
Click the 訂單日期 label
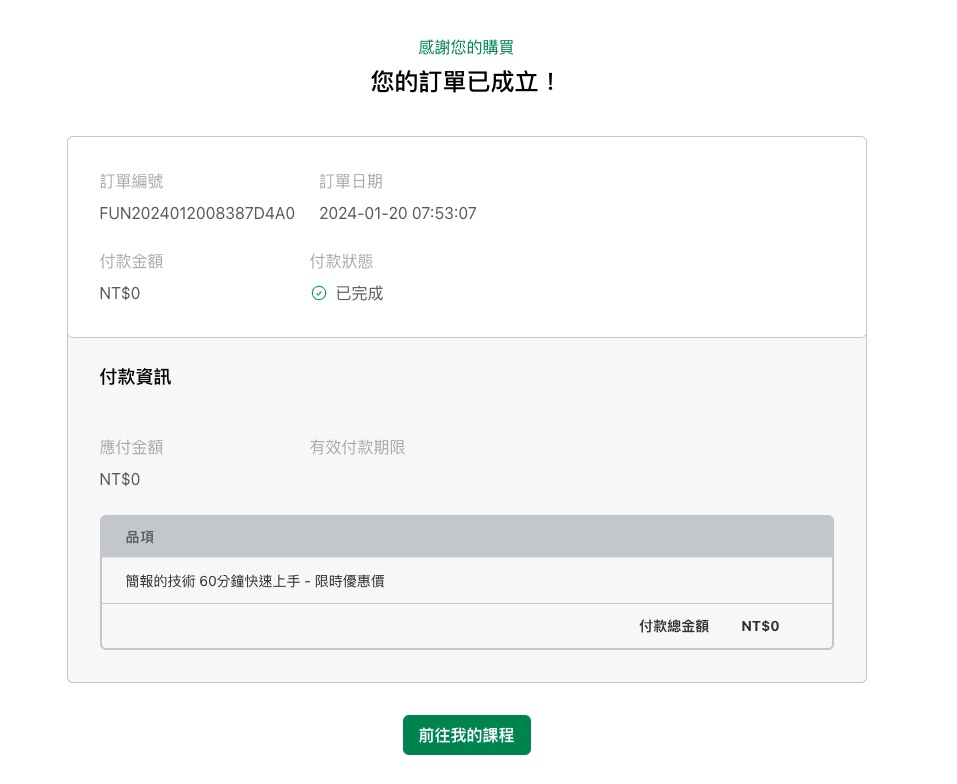click(x=350, y=181)
